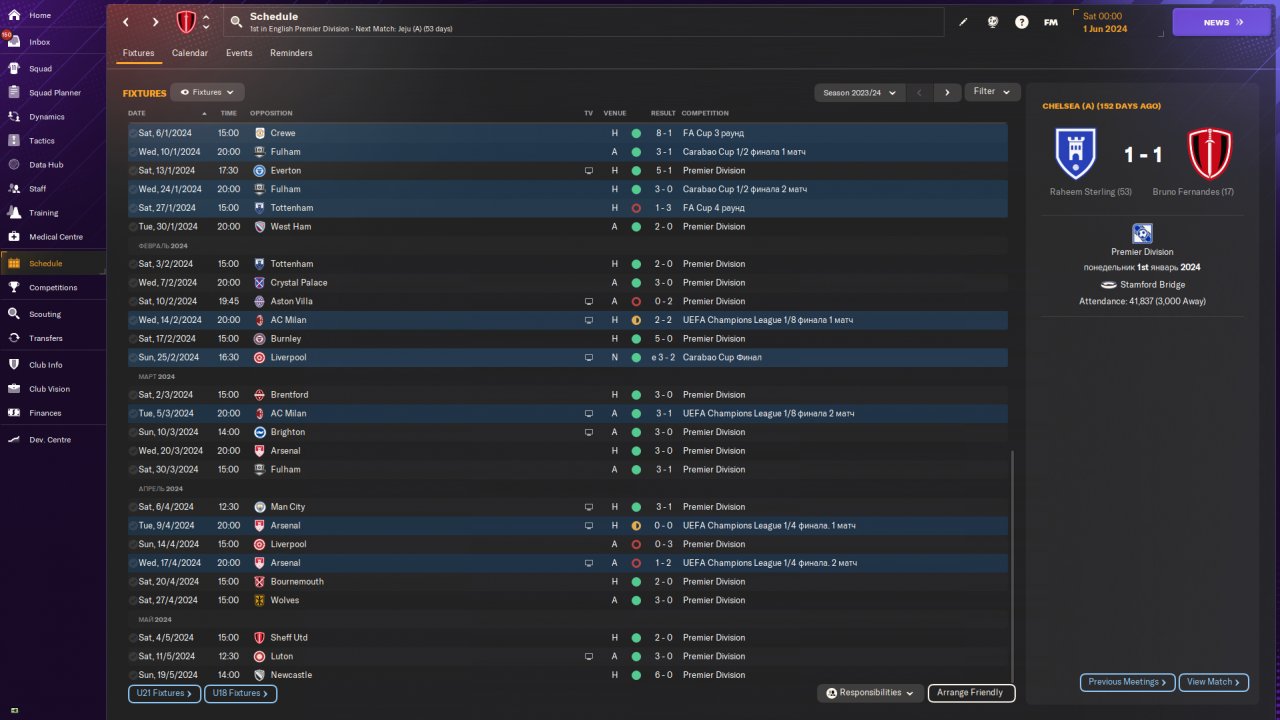Click the pencil edit icon in top bar
Viewport: 1280px width, 720px height.
(x=963, y=22)
